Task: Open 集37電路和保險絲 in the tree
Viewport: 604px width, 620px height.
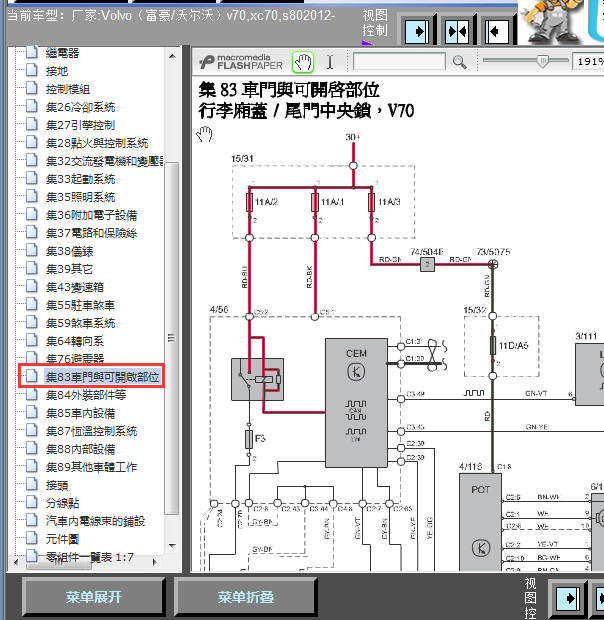Action: 91,233
